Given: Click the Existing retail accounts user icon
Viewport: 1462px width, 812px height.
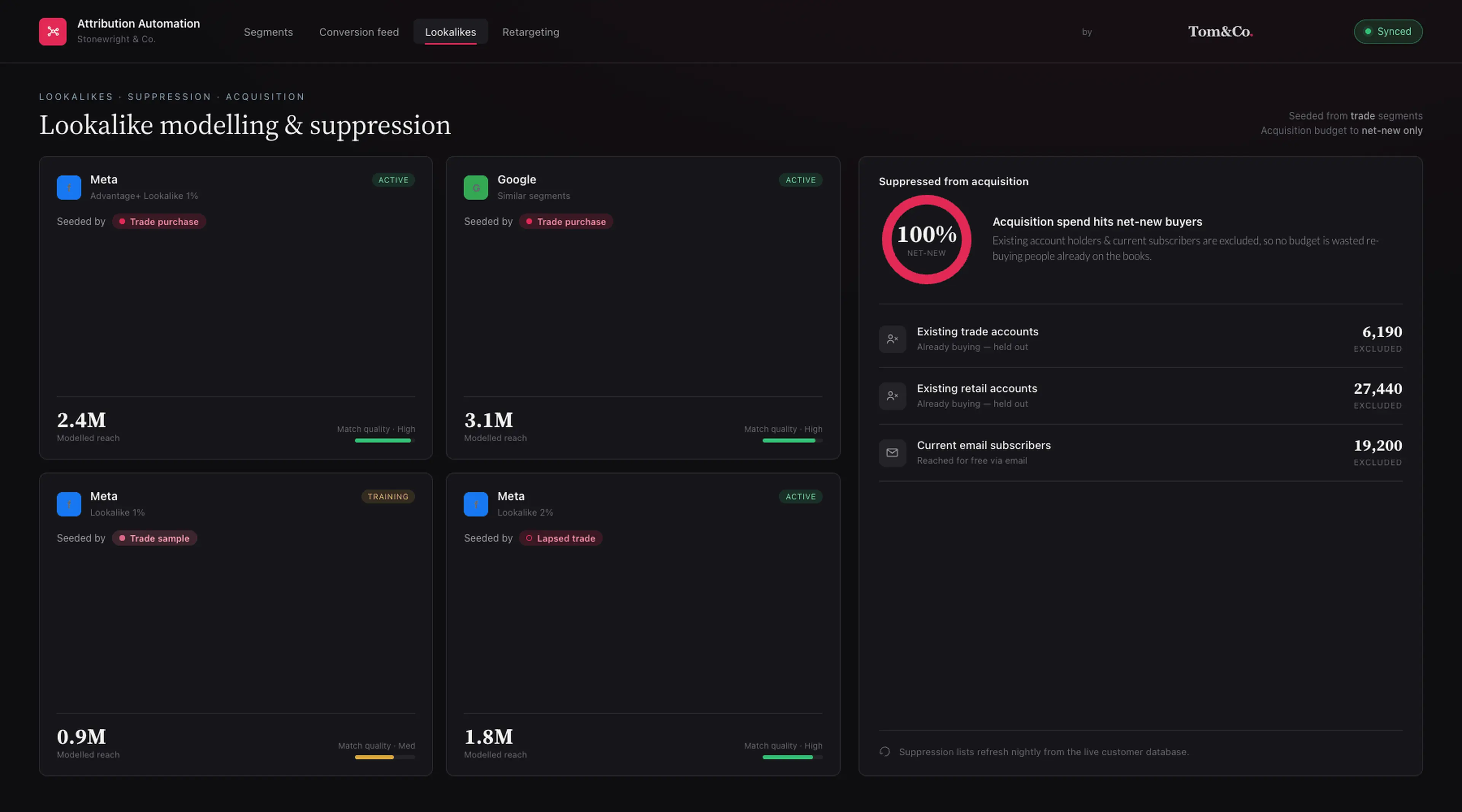Looking at the screenshot, I should [x=892, y=396].
